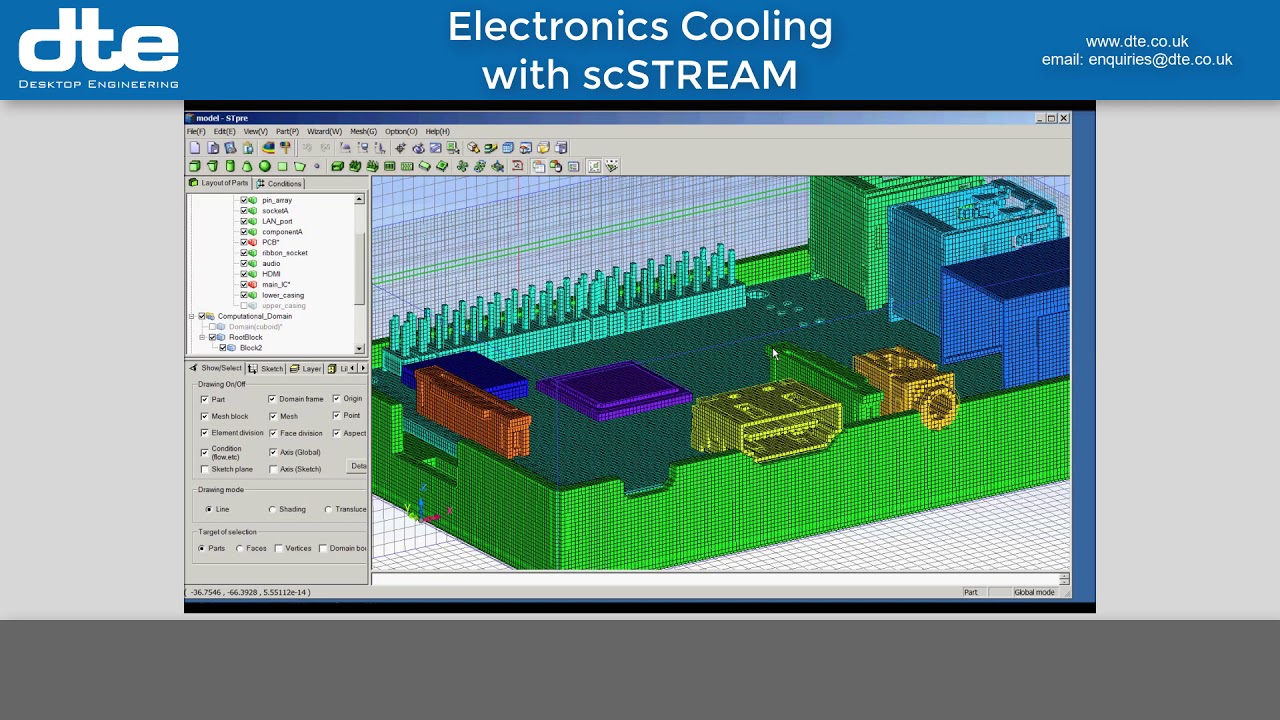This screenshot has width=1280, height=720.
Task: Toggle the Domain frame checkbox
Action: click(x=272, y=399)
